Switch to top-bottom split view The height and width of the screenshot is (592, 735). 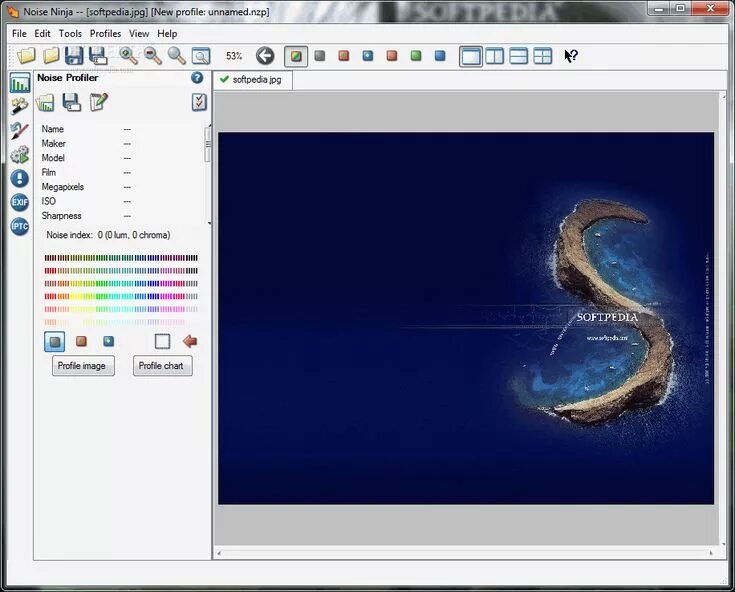pyautogui.click(x=518, y=56)
